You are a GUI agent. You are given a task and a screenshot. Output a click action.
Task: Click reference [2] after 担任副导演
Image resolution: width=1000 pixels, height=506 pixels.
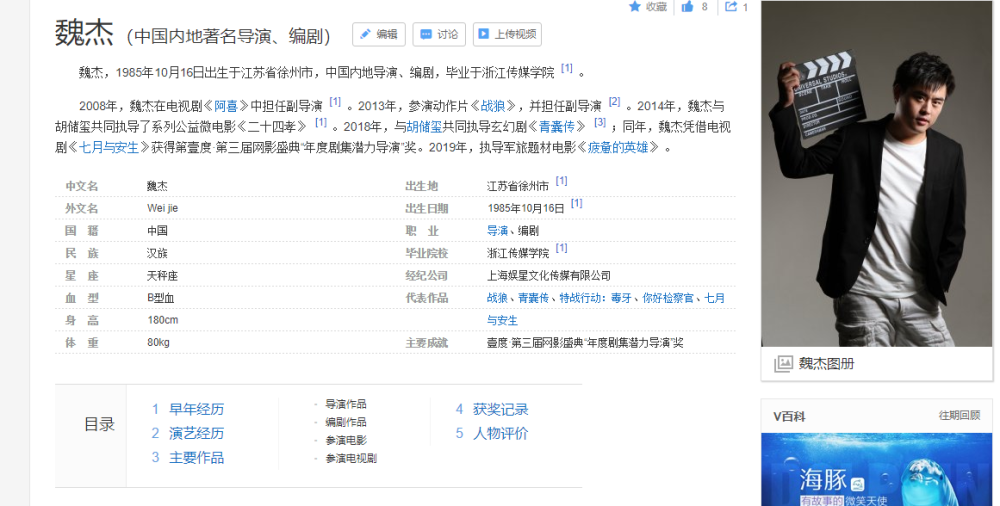click(x=614, y=101)
